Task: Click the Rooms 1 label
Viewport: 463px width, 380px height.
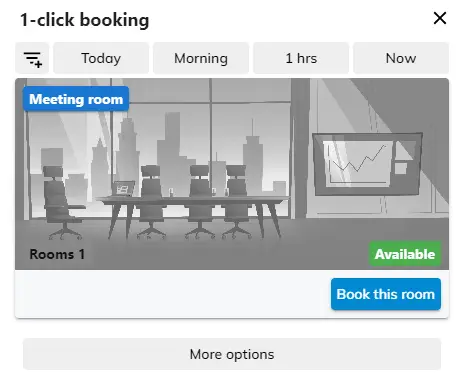Action: (x=57, y=254)
